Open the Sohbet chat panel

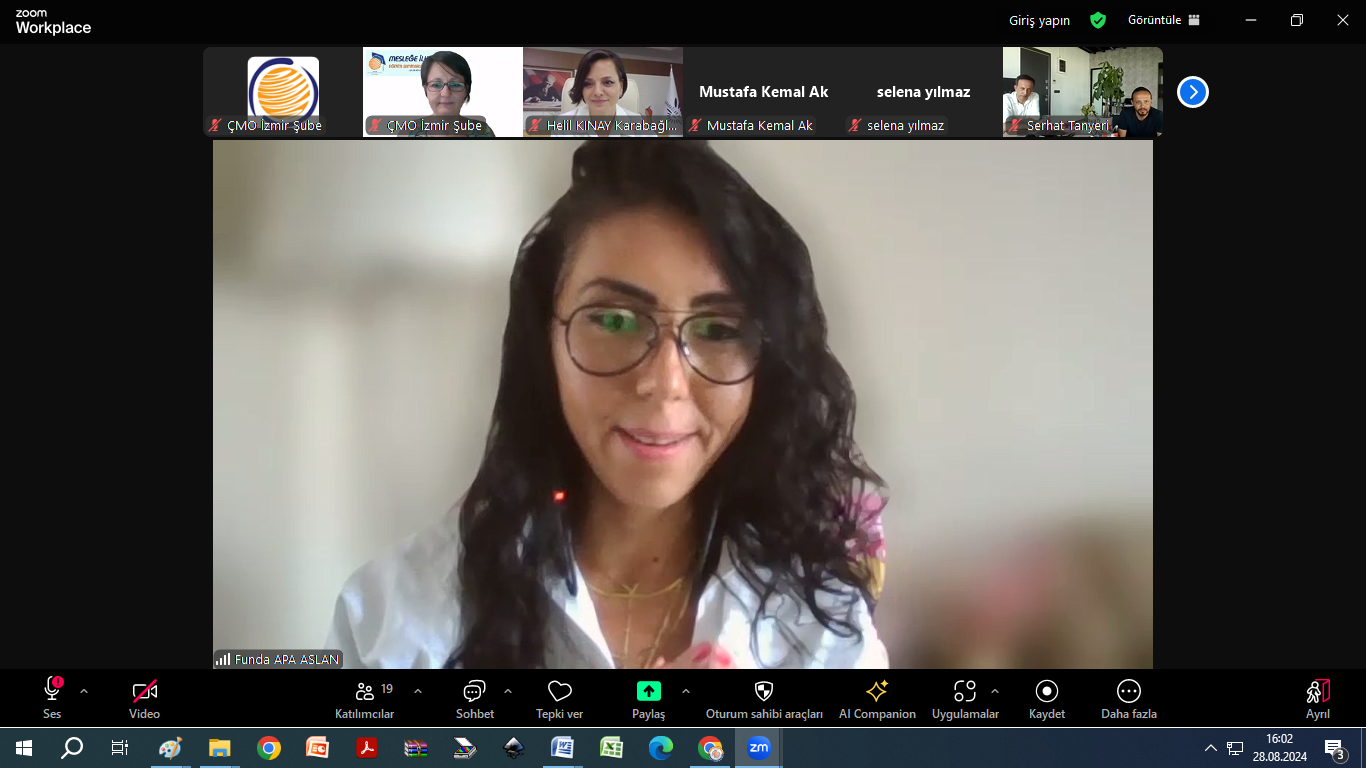pos(474,692)
